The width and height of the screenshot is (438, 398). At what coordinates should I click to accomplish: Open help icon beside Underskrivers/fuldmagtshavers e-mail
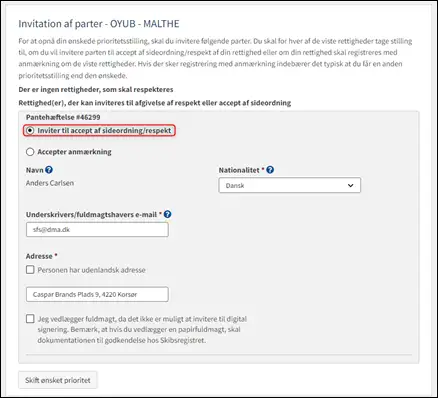tap(168, 214)
